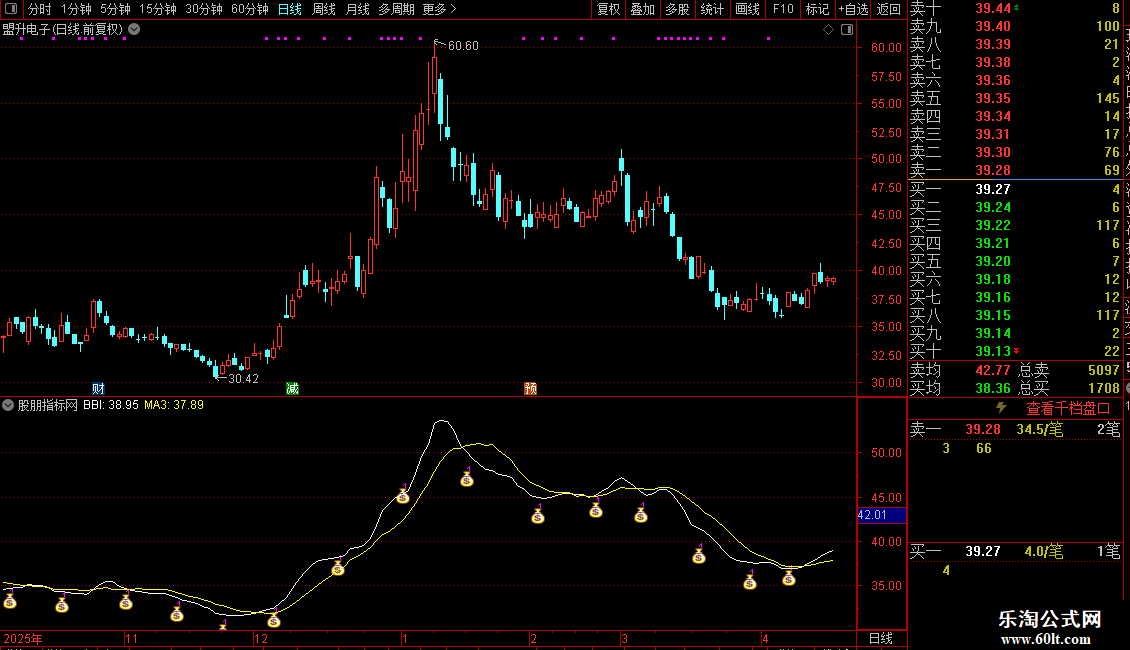The width and height of the screenshot is (1130, 650).
Task: Click the first money bag signal at far left
Action: coord(10,600)
